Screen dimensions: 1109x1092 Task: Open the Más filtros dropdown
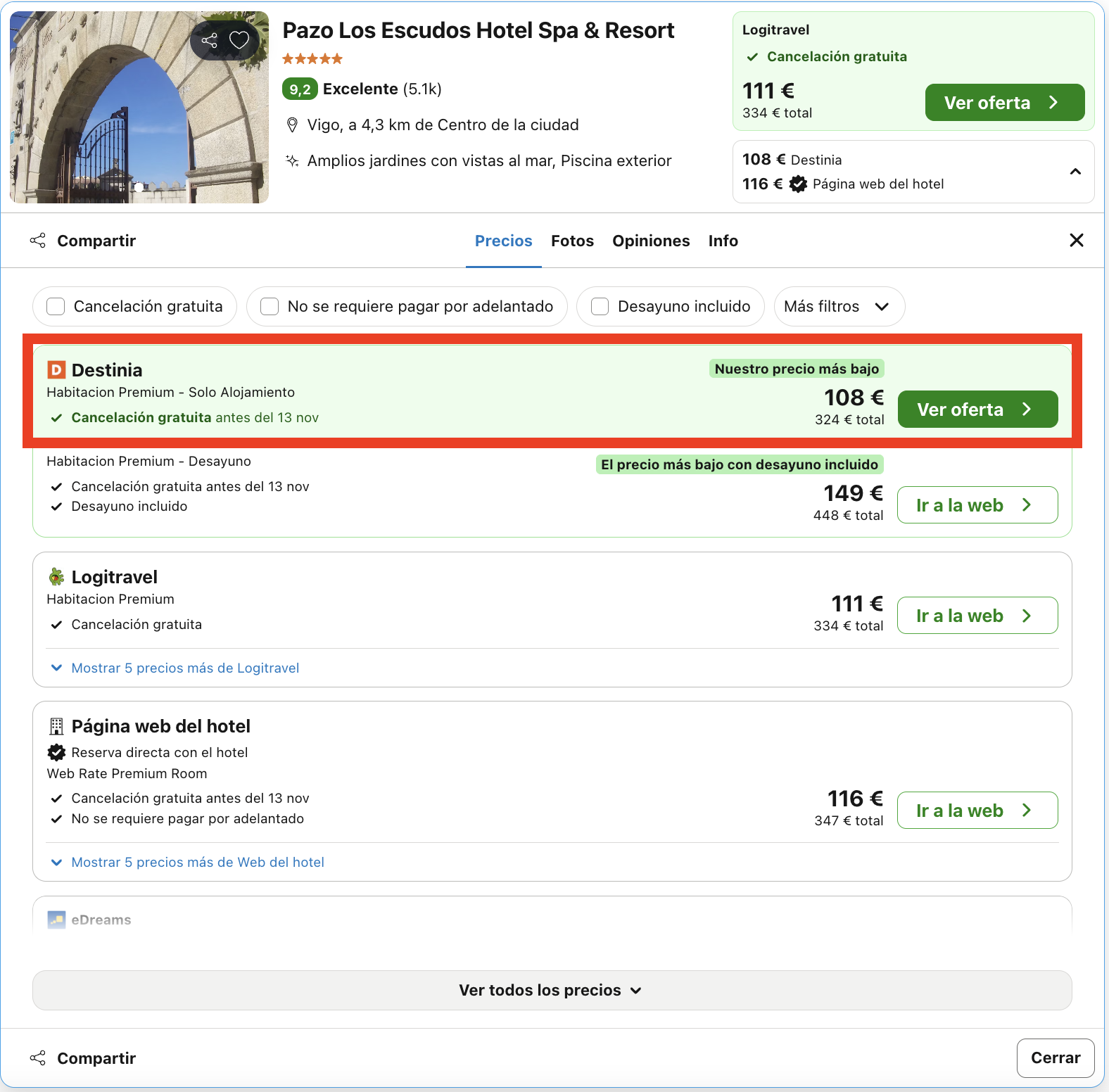pos(839,307)
